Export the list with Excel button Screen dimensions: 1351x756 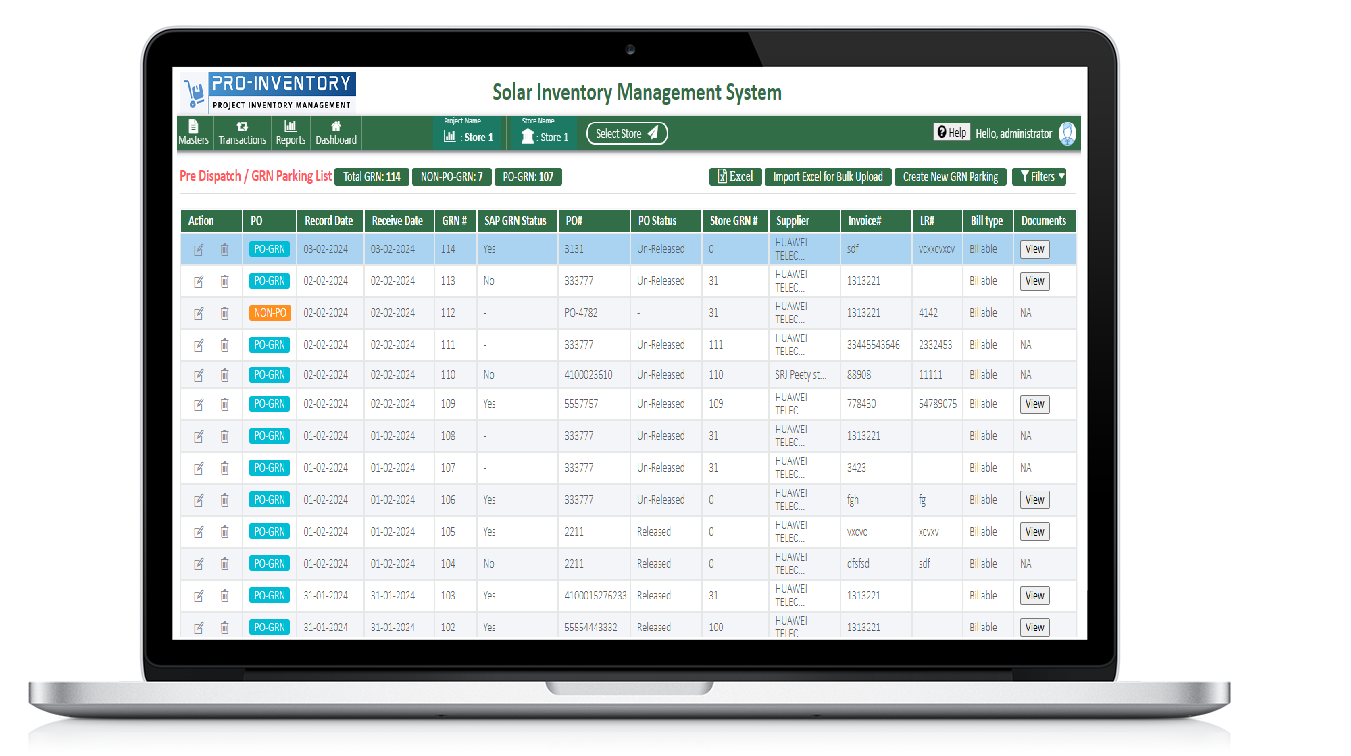[x=735, y=177]
